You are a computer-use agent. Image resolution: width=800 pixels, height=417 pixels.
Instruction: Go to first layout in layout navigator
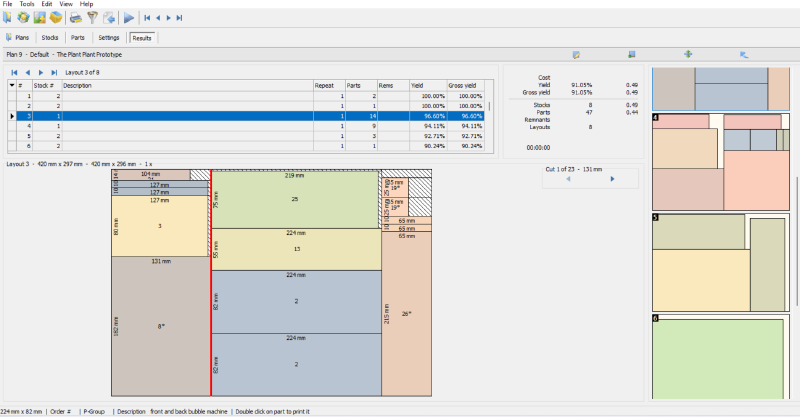[x=14, y=73]
